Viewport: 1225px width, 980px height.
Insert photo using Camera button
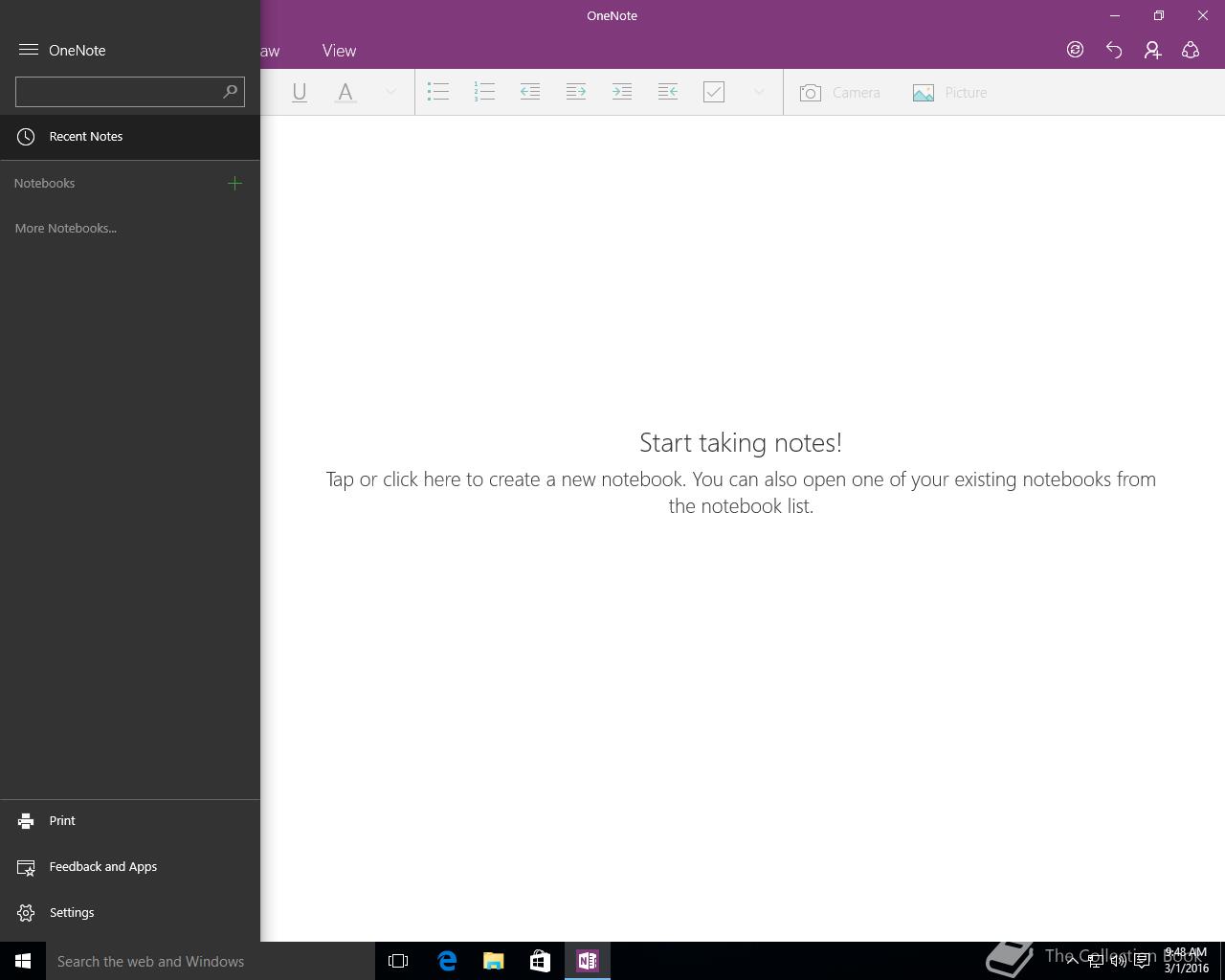point(839,93)
